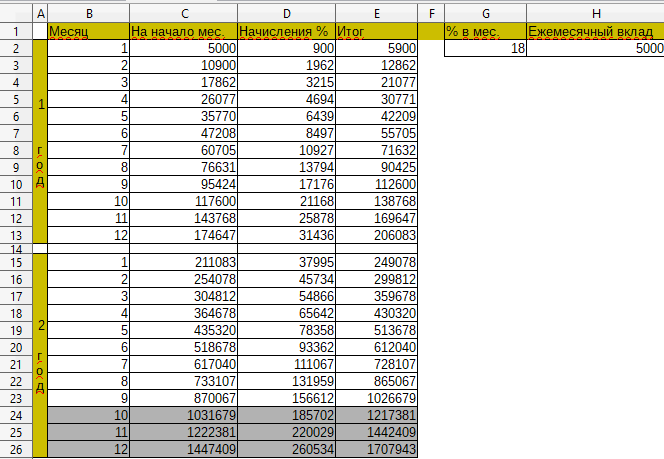The height and width of the screenshot is (459, 664).
Task: Select column D header
Action: (287, 14)
